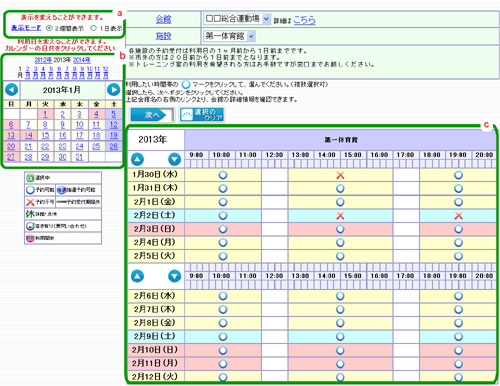Pick the evening slot circle on 2月8日(金)
The image size is (500, 386).
coord(459,323)
